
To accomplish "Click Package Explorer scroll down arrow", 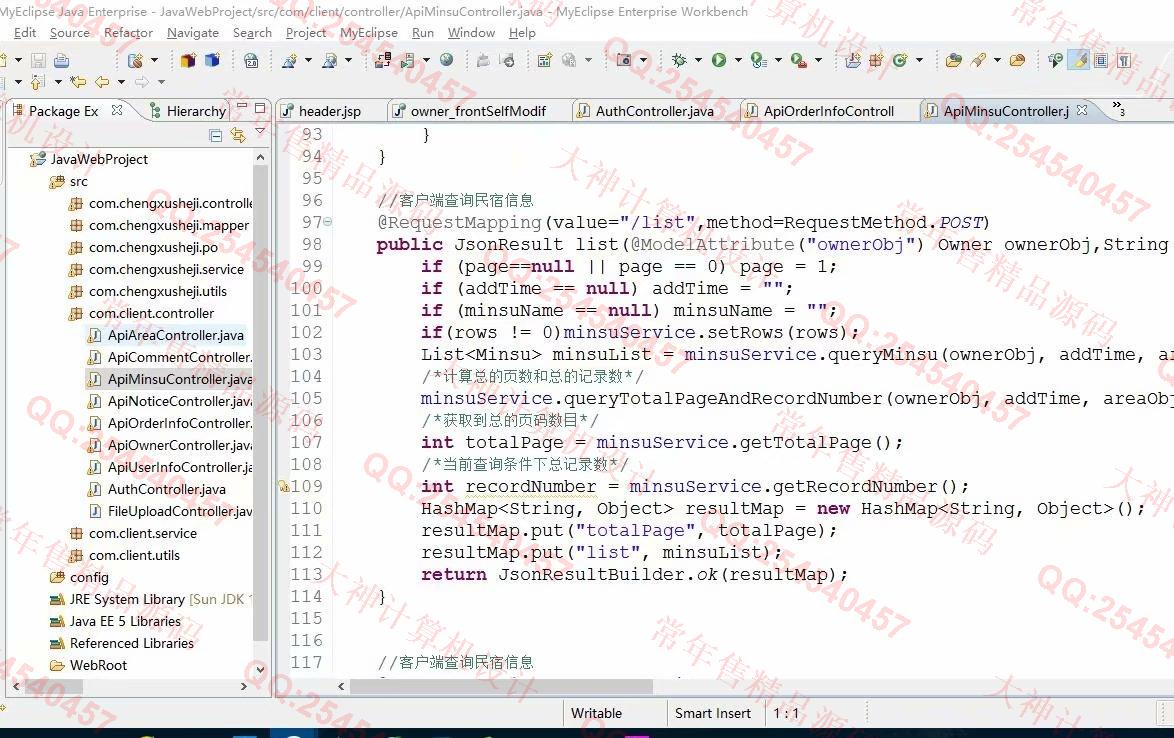I will tap(261, 669).
